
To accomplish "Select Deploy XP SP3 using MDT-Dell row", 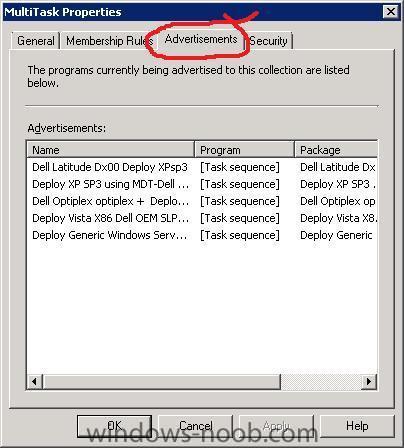I will point(202,184).
